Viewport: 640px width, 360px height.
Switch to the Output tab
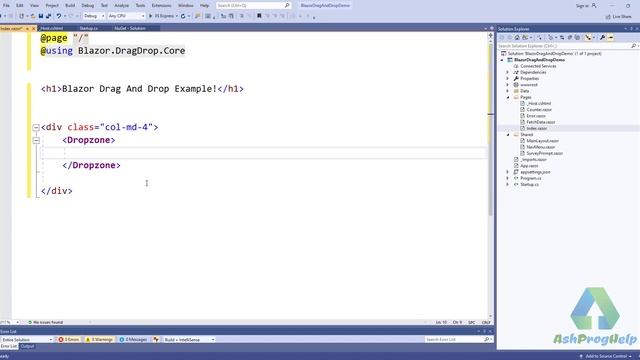[27, 347]
